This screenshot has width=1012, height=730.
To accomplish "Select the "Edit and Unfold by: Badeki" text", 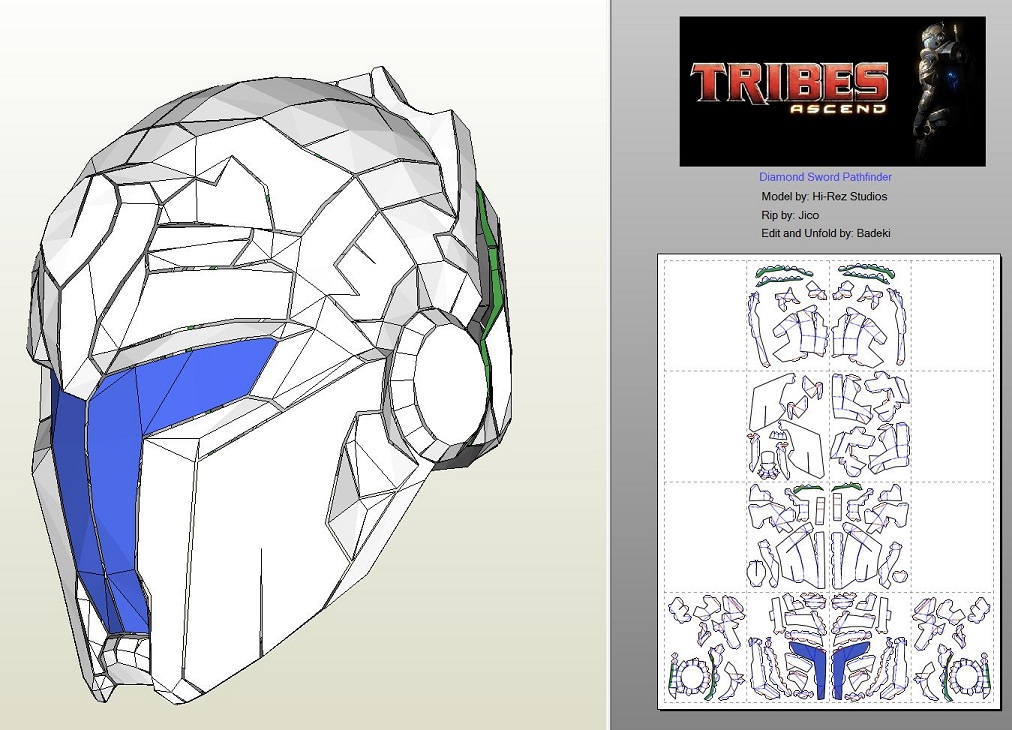I will (825, 233).
